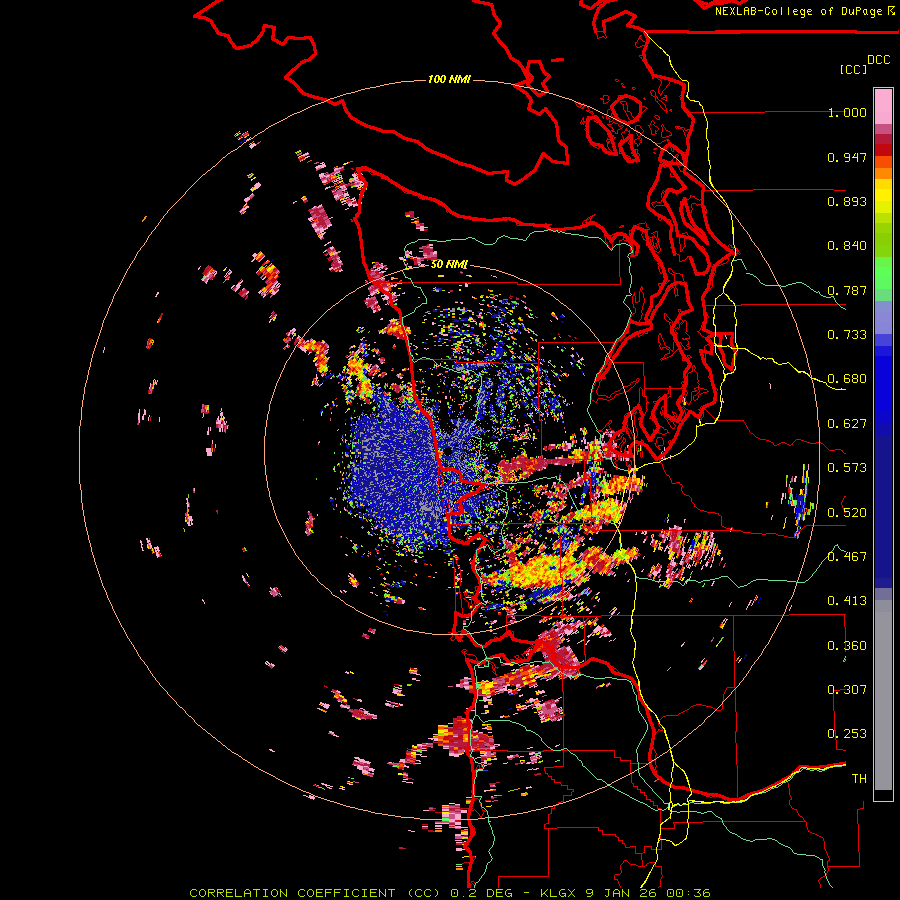Select the 0.360 scale value
This screenshot has width=900, height=900.
[847, 646]
